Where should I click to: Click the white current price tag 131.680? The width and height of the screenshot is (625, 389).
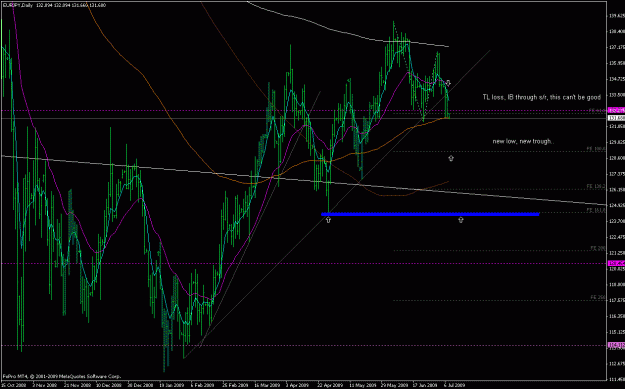pos(616,118)
